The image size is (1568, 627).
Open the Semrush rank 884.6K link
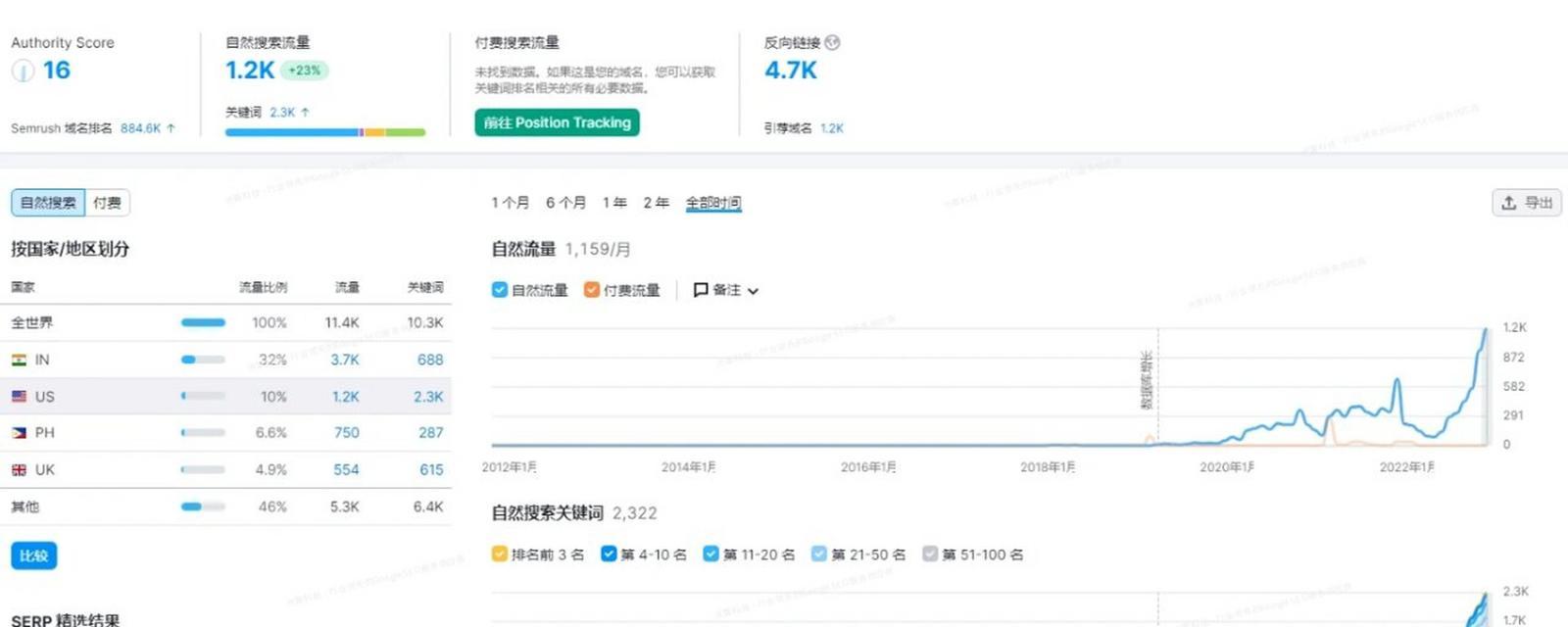pyautogui.click(x=140, y=128)
